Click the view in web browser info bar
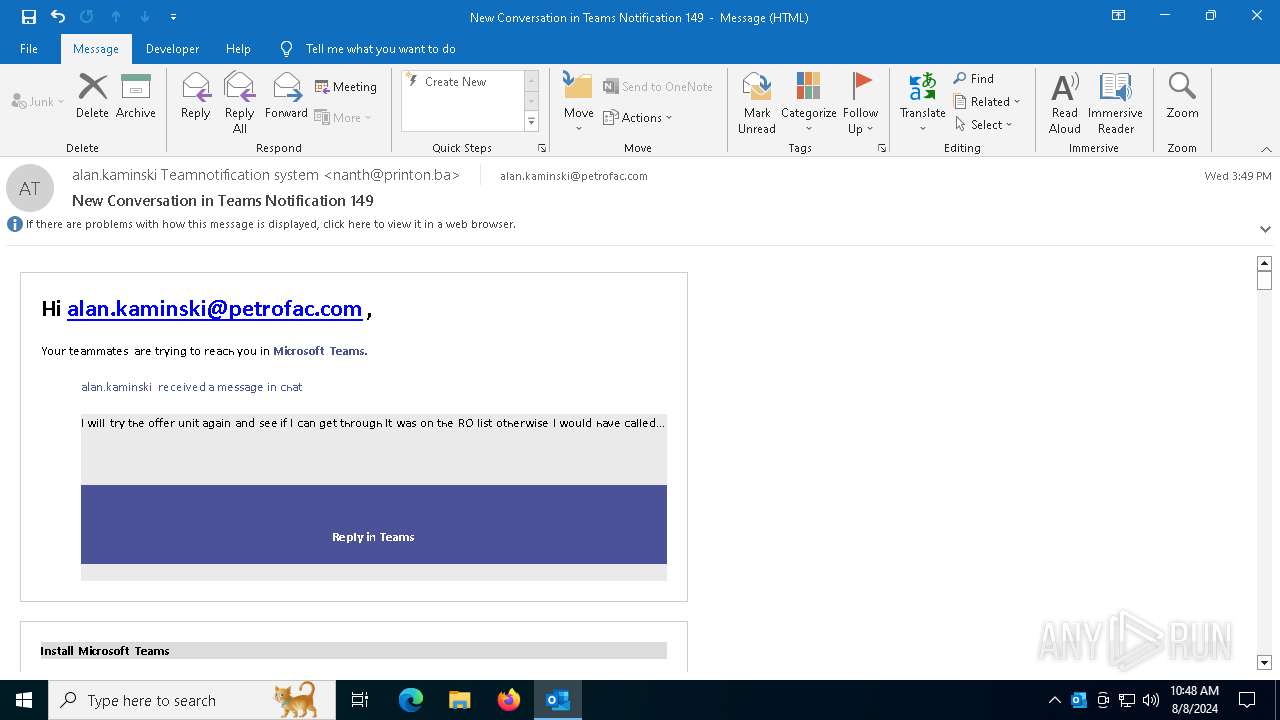The width and height of the screenshot is (1280, 720). pyautogui.click(x=270, y=224)
